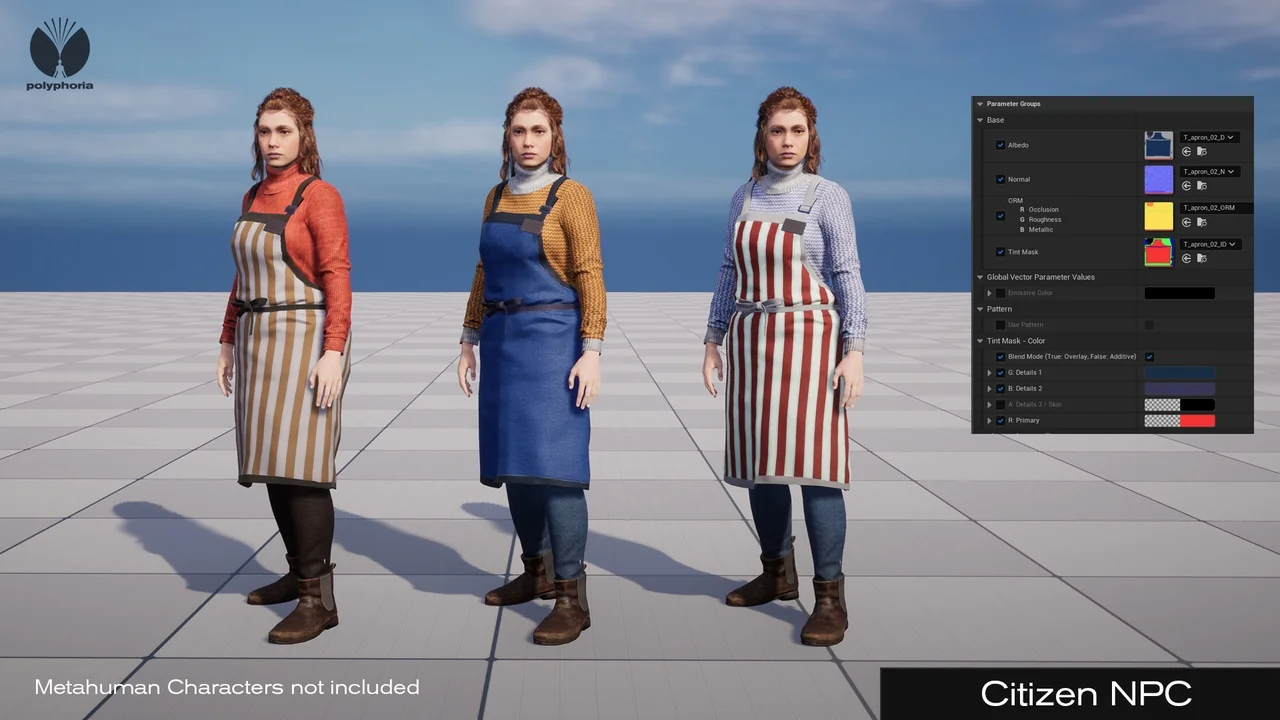
Task: Collapse the Tint Mask - Color section
Action: click(x=980, y=341)
